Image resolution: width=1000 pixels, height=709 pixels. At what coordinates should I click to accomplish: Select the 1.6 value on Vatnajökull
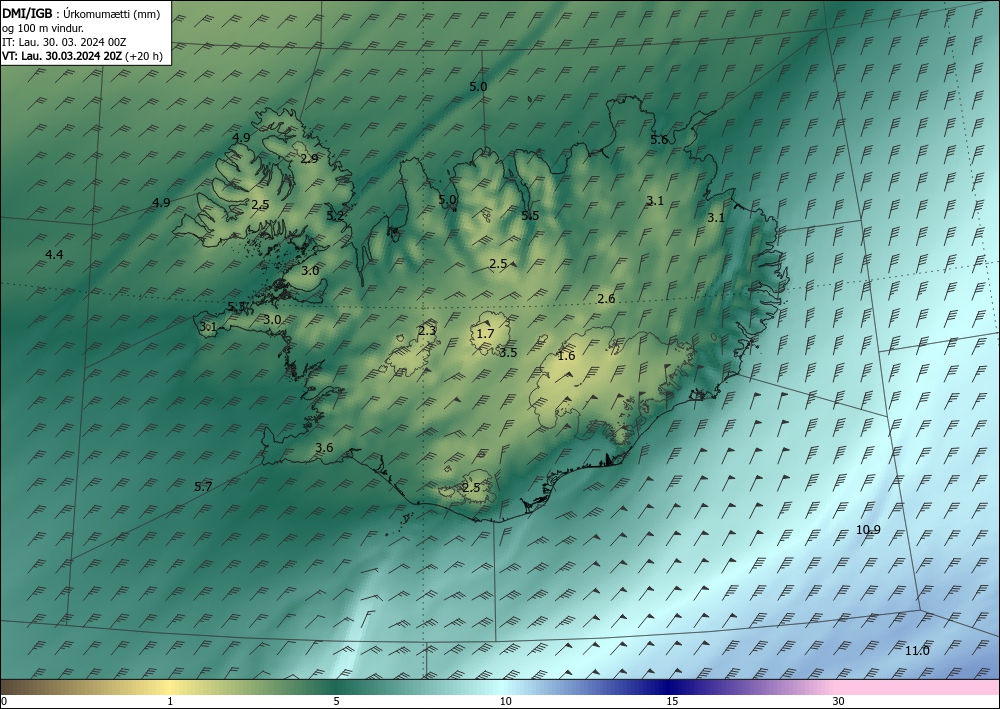click(x=566, y=356)
